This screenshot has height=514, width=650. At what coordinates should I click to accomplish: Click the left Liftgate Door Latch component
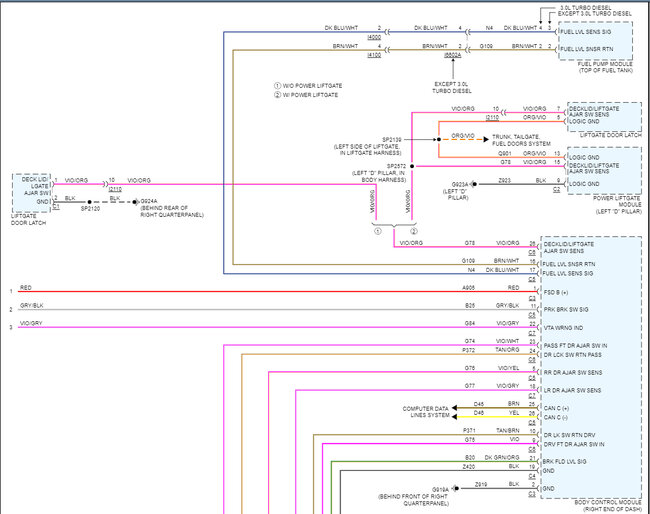(32, 191)
